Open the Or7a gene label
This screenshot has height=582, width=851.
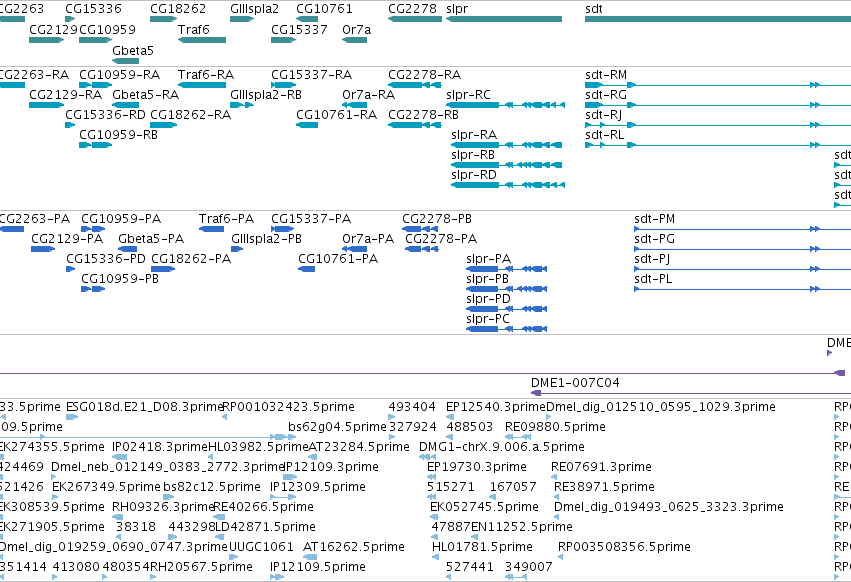(357, 29)
